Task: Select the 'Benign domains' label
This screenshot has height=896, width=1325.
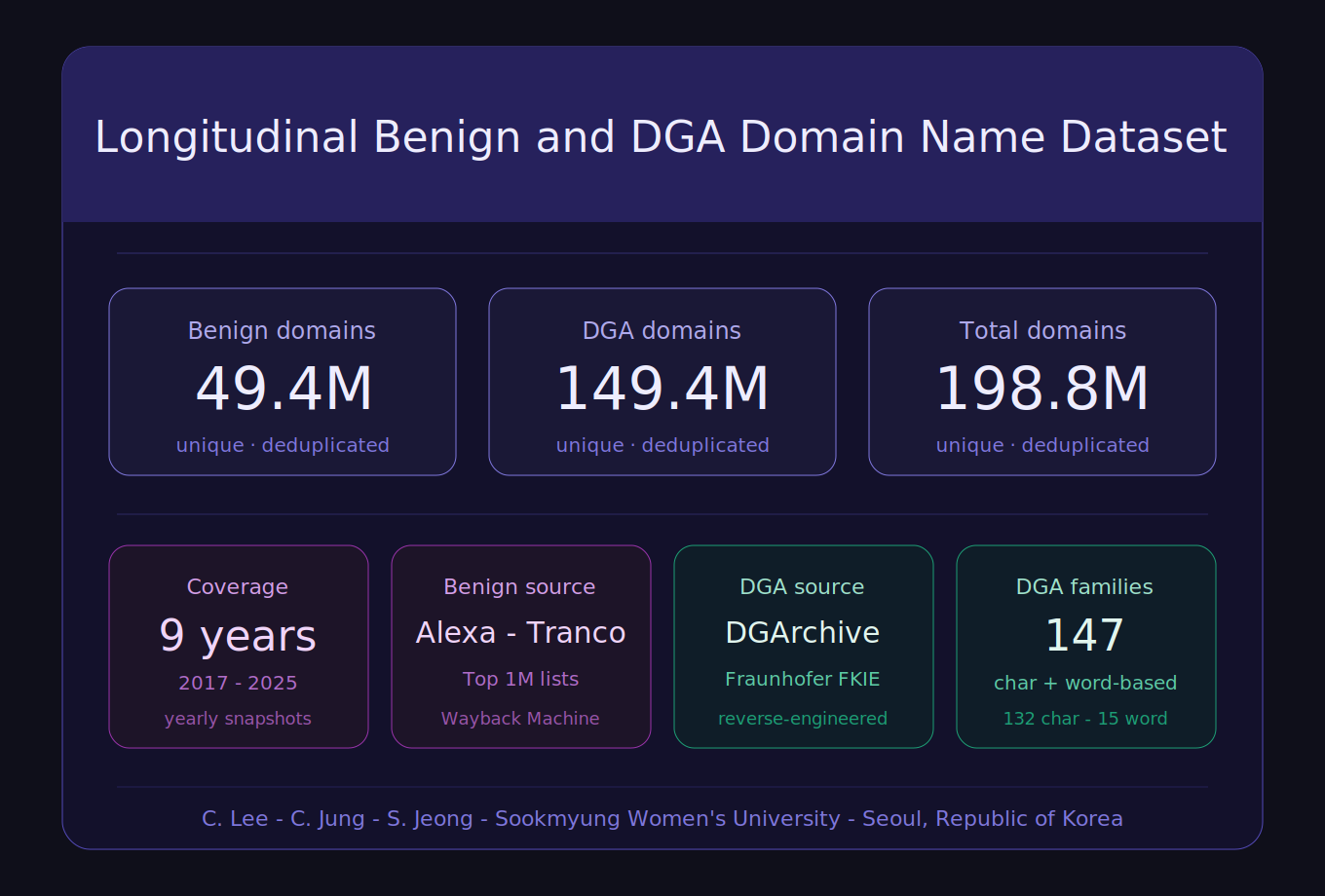Action: coord(282,331)
